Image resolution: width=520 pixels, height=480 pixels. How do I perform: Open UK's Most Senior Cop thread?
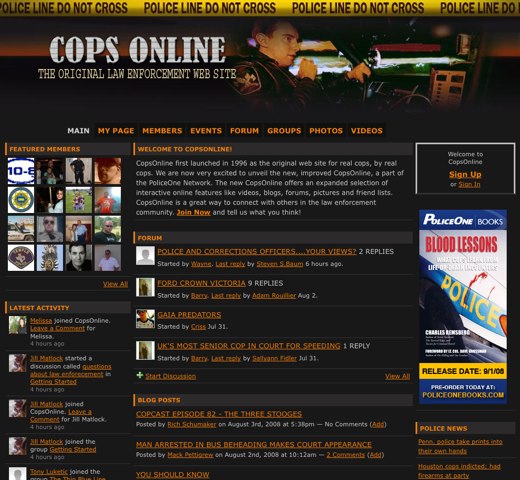[x=249, y=346]
